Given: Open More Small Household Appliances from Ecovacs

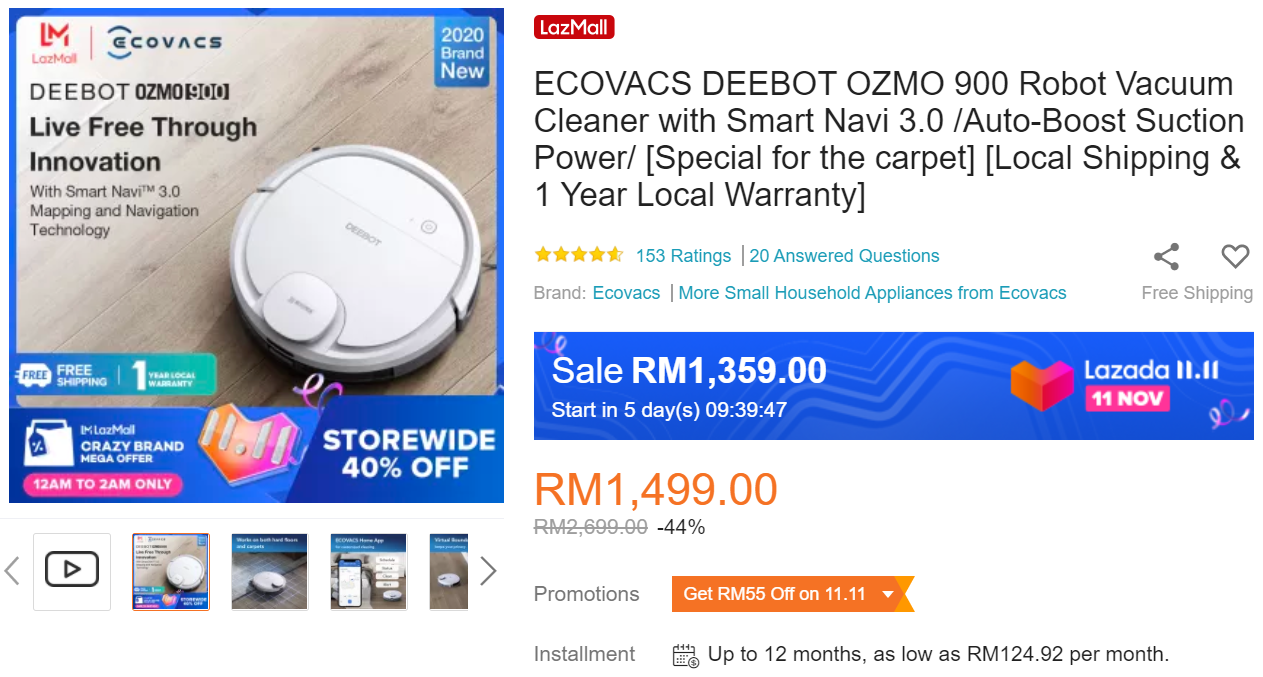Looking at the screenshot, I should pyautogui.click(x=872, y=293).
